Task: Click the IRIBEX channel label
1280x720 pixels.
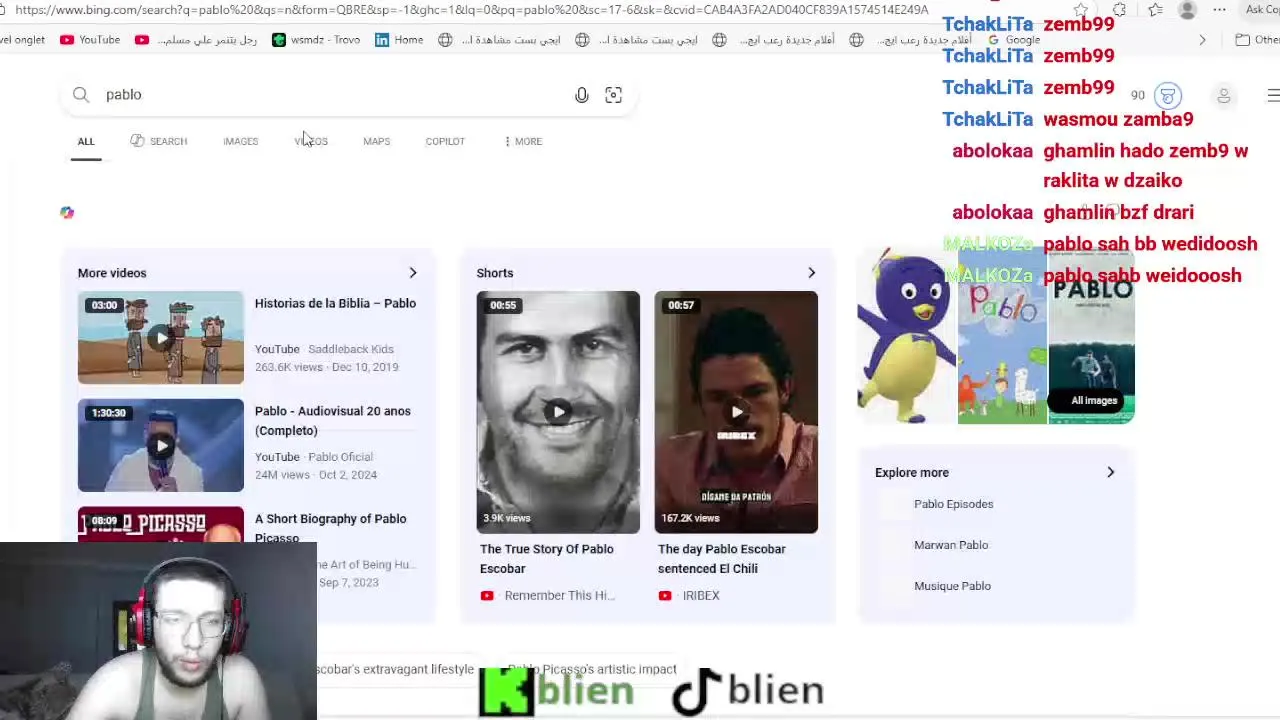Action: (701, 596)
